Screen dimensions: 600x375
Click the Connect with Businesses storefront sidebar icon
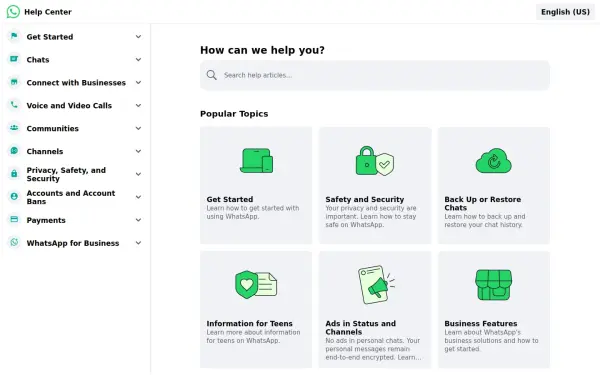point(14,82)
